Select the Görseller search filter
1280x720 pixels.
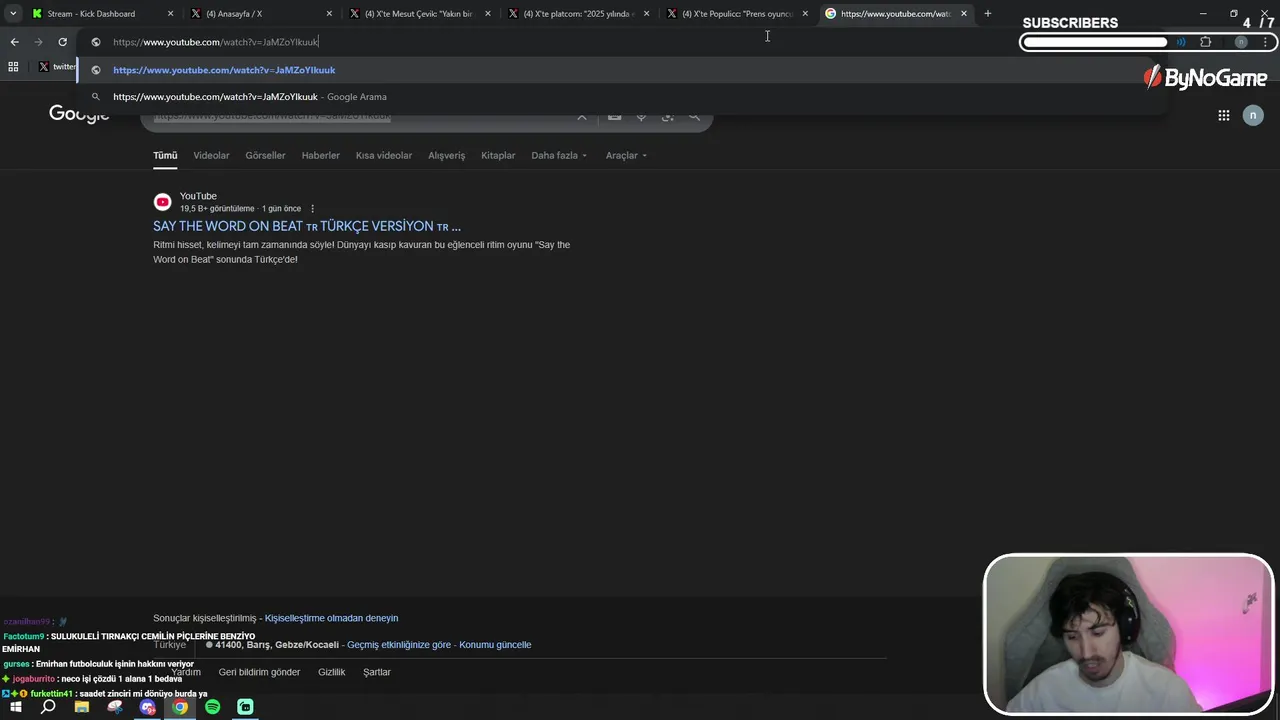point(265,155)
